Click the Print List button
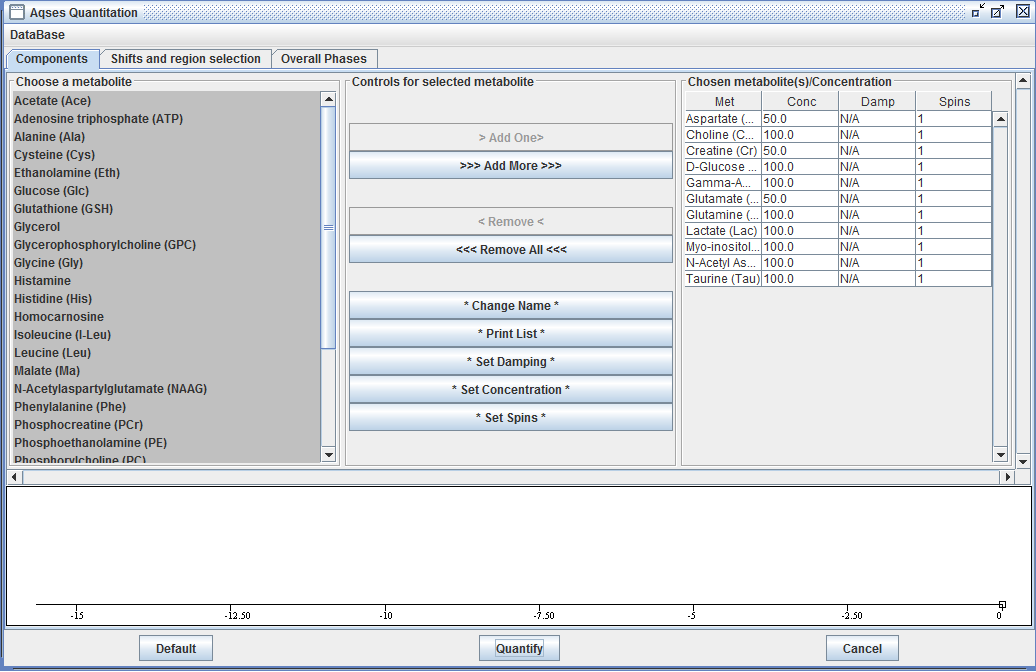 [511, 334]
